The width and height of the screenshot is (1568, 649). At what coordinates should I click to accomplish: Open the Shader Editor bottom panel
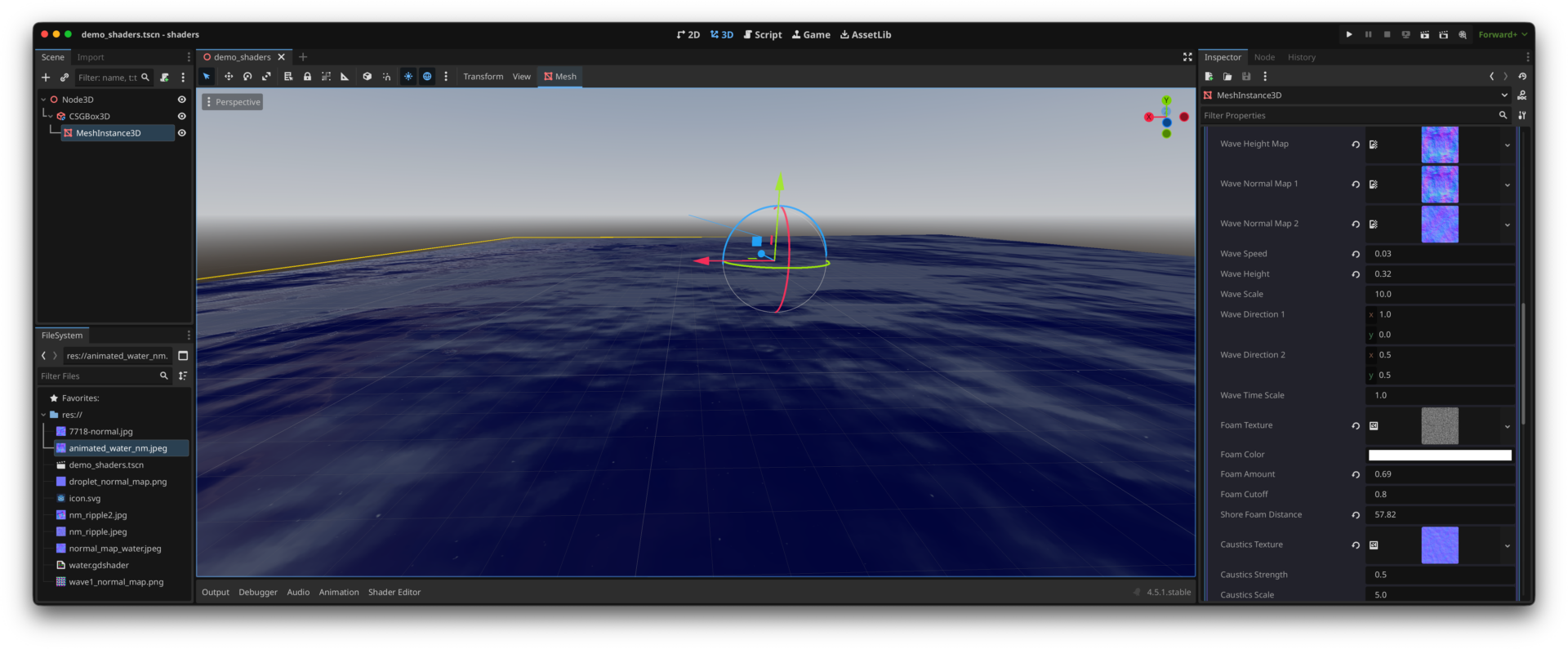394,592
